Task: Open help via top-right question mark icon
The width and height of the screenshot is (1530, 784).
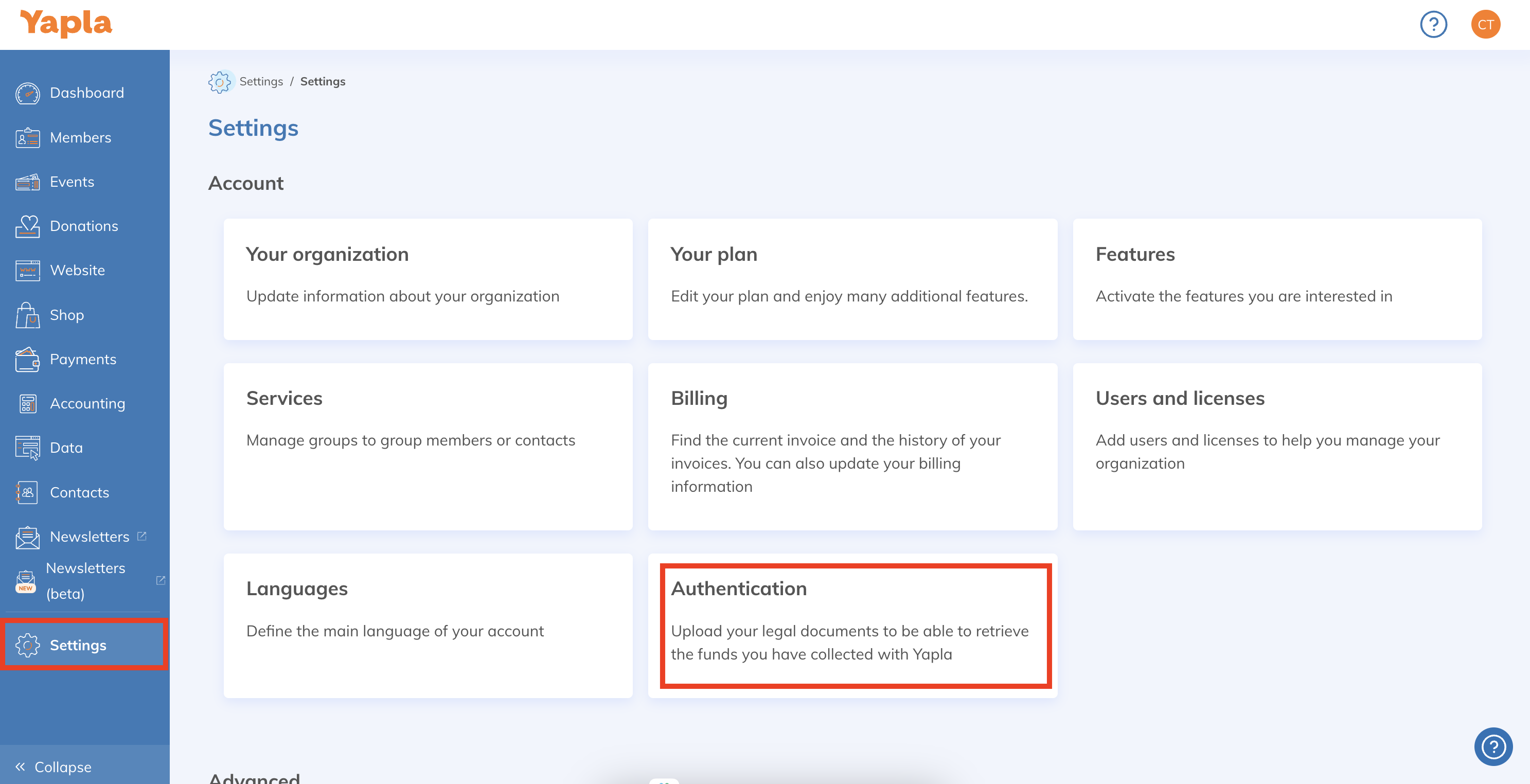Action: point(1433,25)
